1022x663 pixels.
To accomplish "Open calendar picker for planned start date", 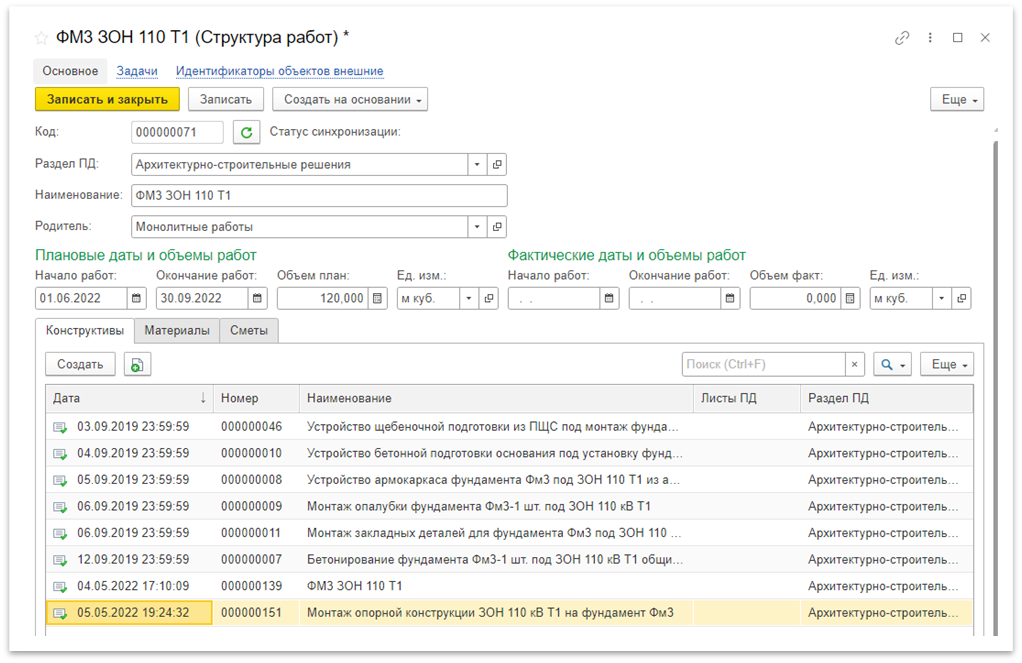I will click(x=137, y=298).
